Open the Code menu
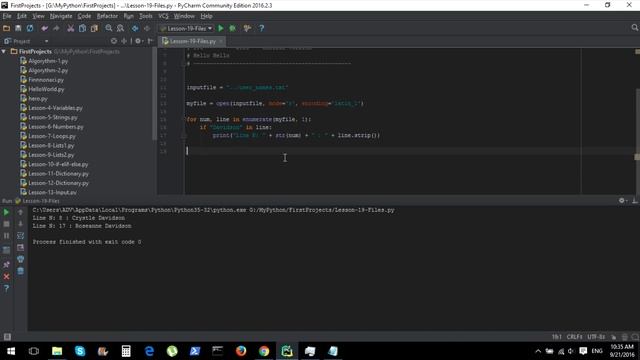The image size is (640, 360). pos(84,16)
